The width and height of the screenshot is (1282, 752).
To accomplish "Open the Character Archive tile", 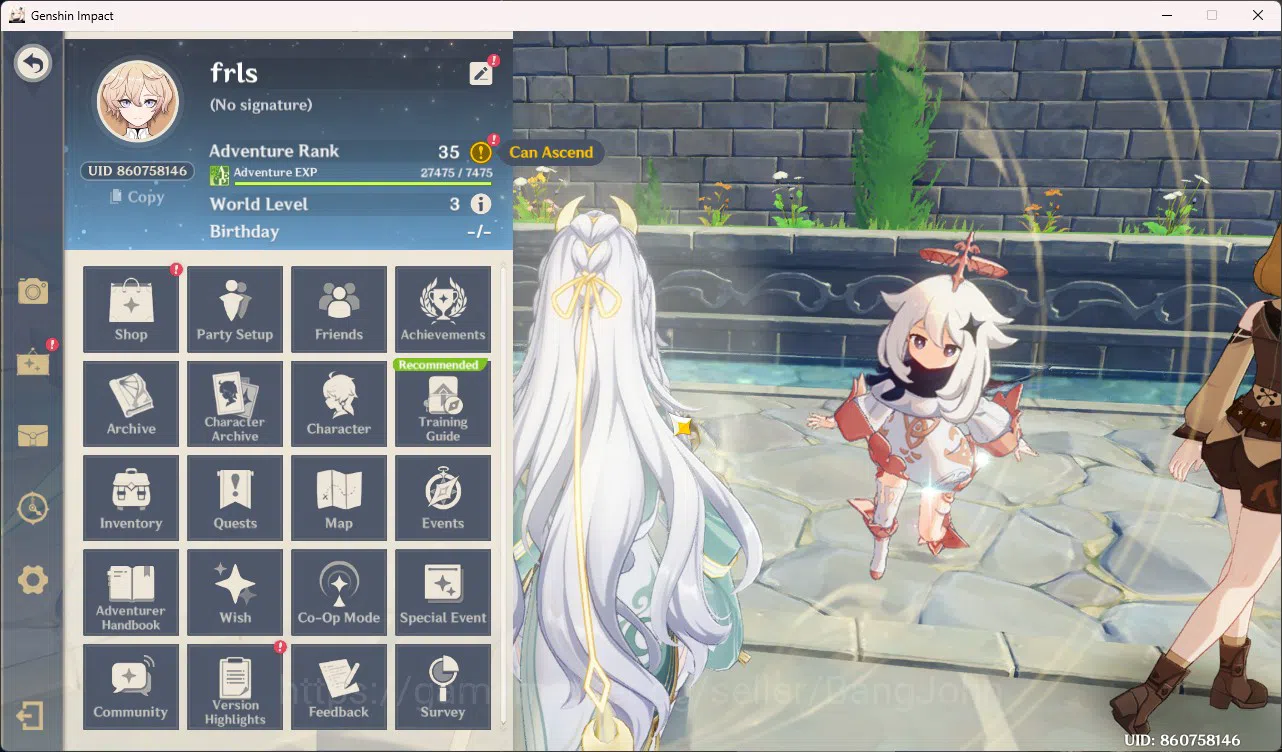I will (x=235, y=404).
